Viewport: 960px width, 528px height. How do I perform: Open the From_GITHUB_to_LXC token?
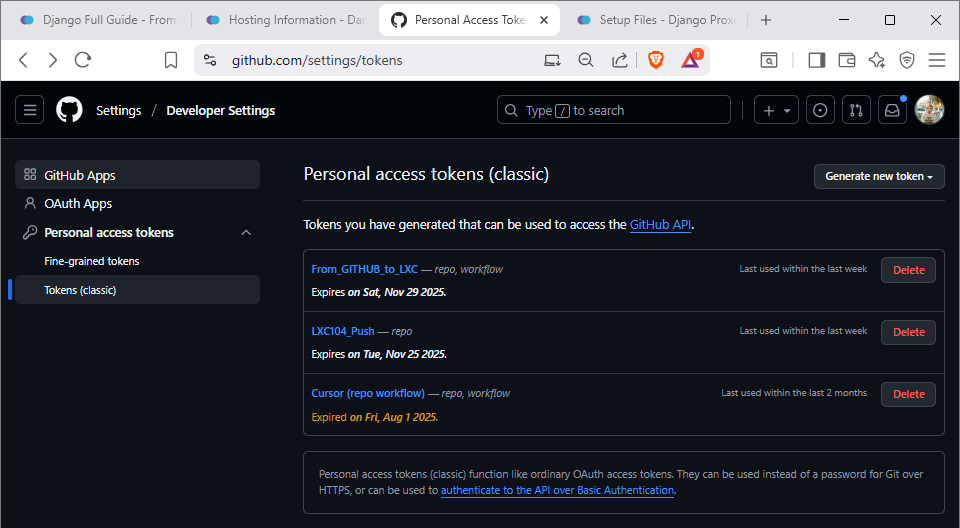click(x=364, y=270)
